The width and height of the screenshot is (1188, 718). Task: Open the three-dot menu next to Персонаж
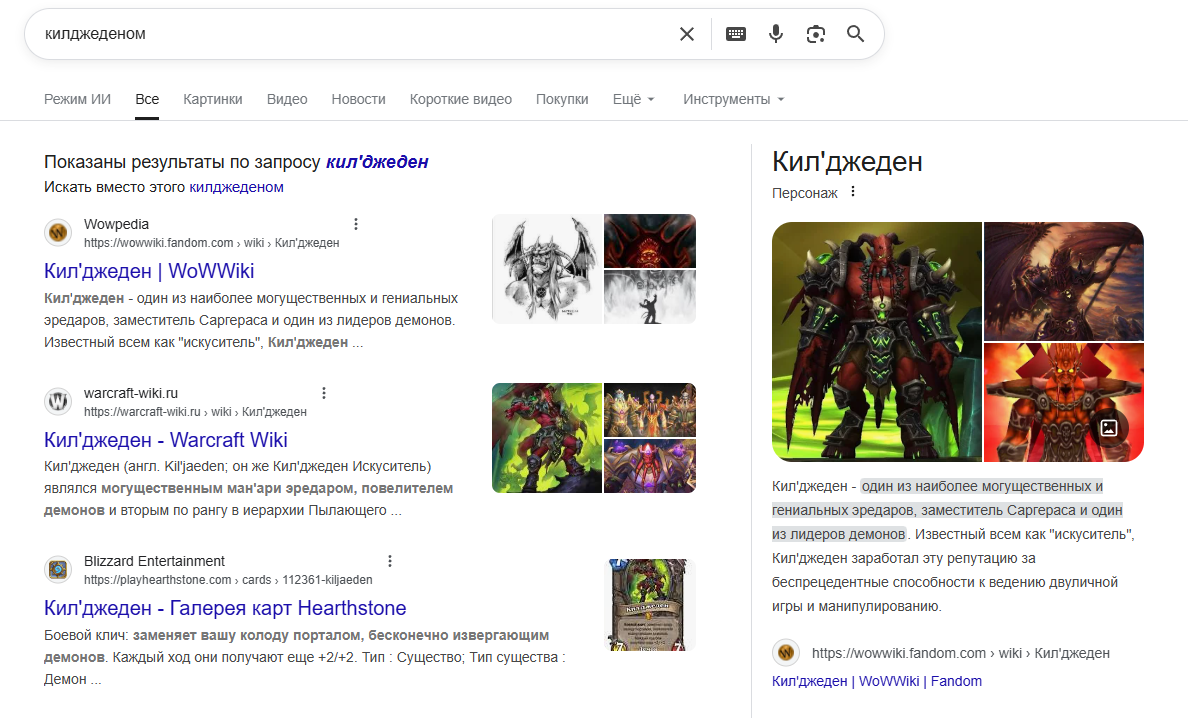853,192
